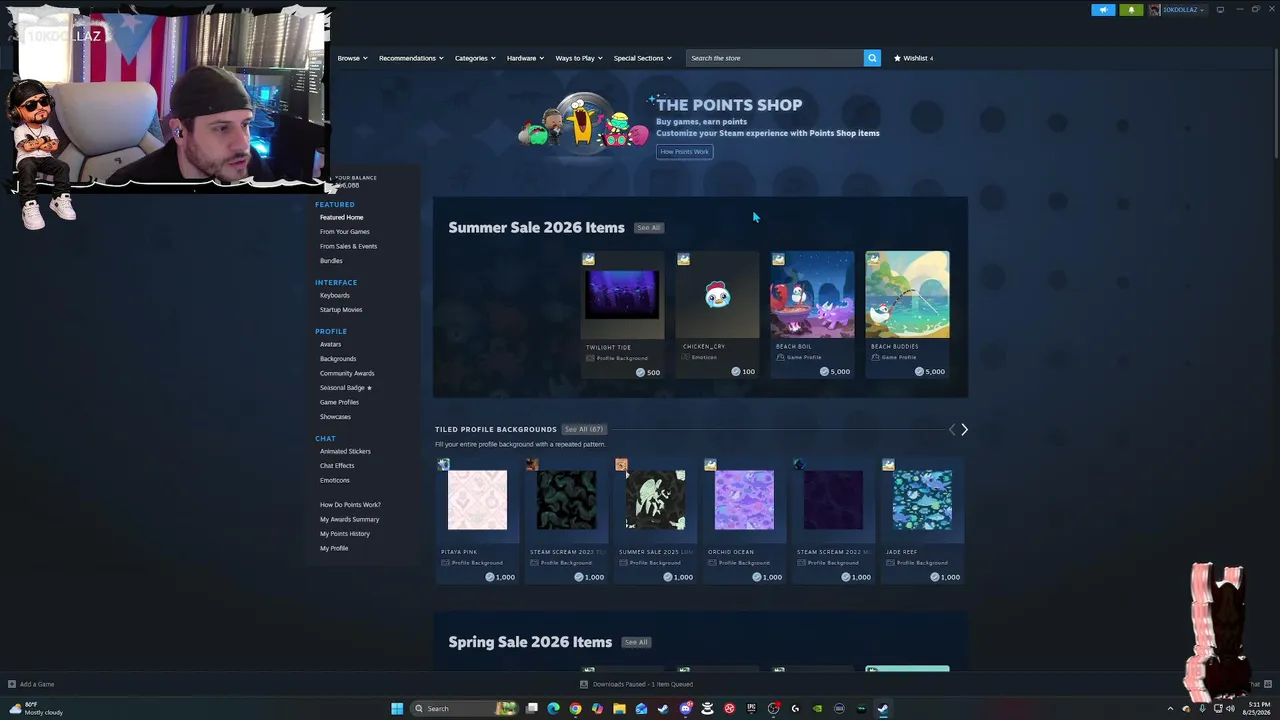Screen dimensions: 1280x720
Task: Select the Pitaya Pink background swatch
Action: click(477, 500)
